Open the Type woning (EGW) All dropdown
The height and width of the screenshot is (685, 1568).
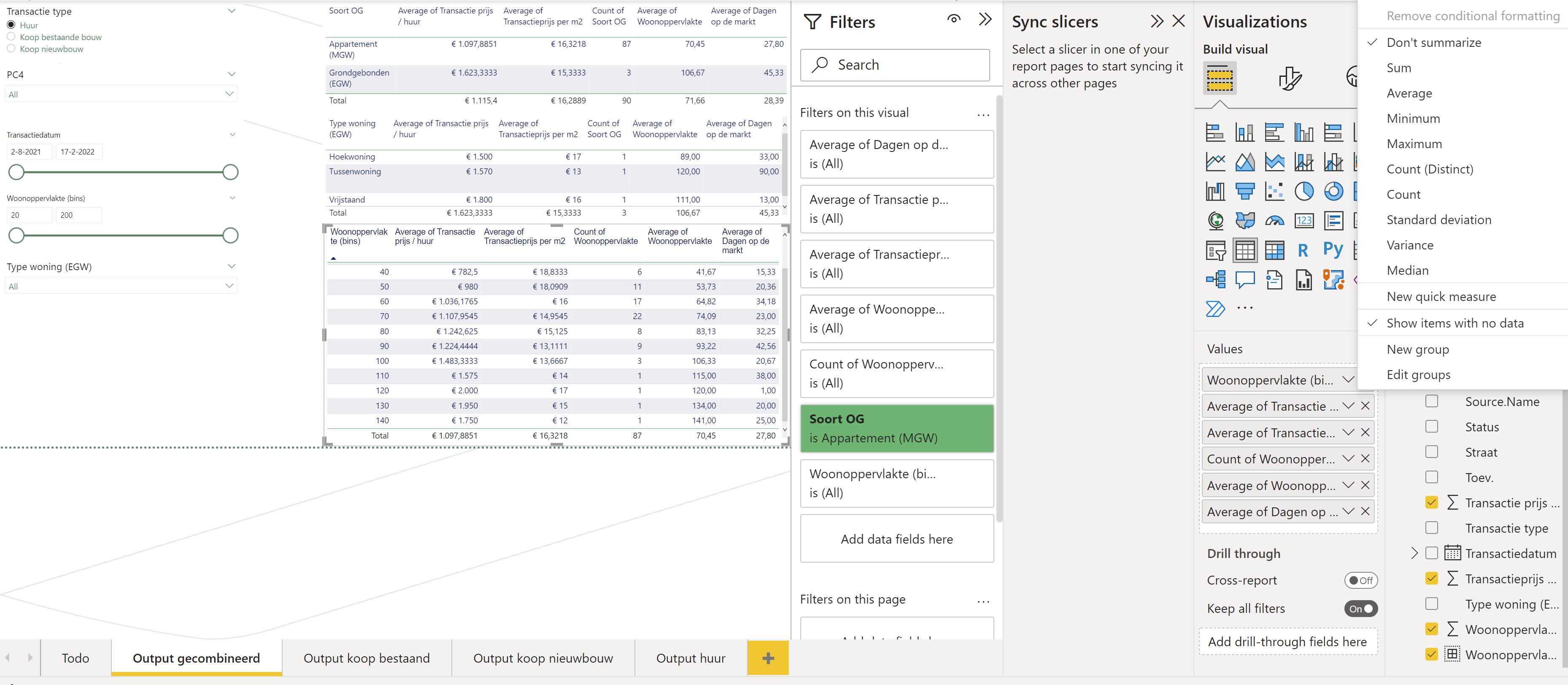tap(121, 286)
